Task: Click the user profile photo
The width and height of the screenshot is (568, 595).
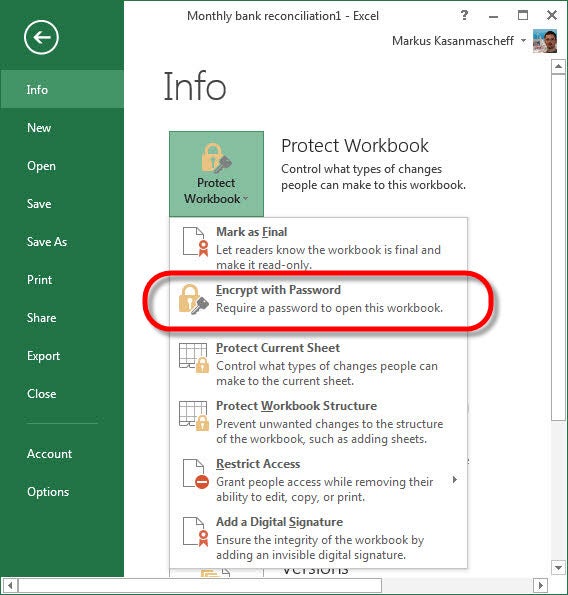Action: 545,41
